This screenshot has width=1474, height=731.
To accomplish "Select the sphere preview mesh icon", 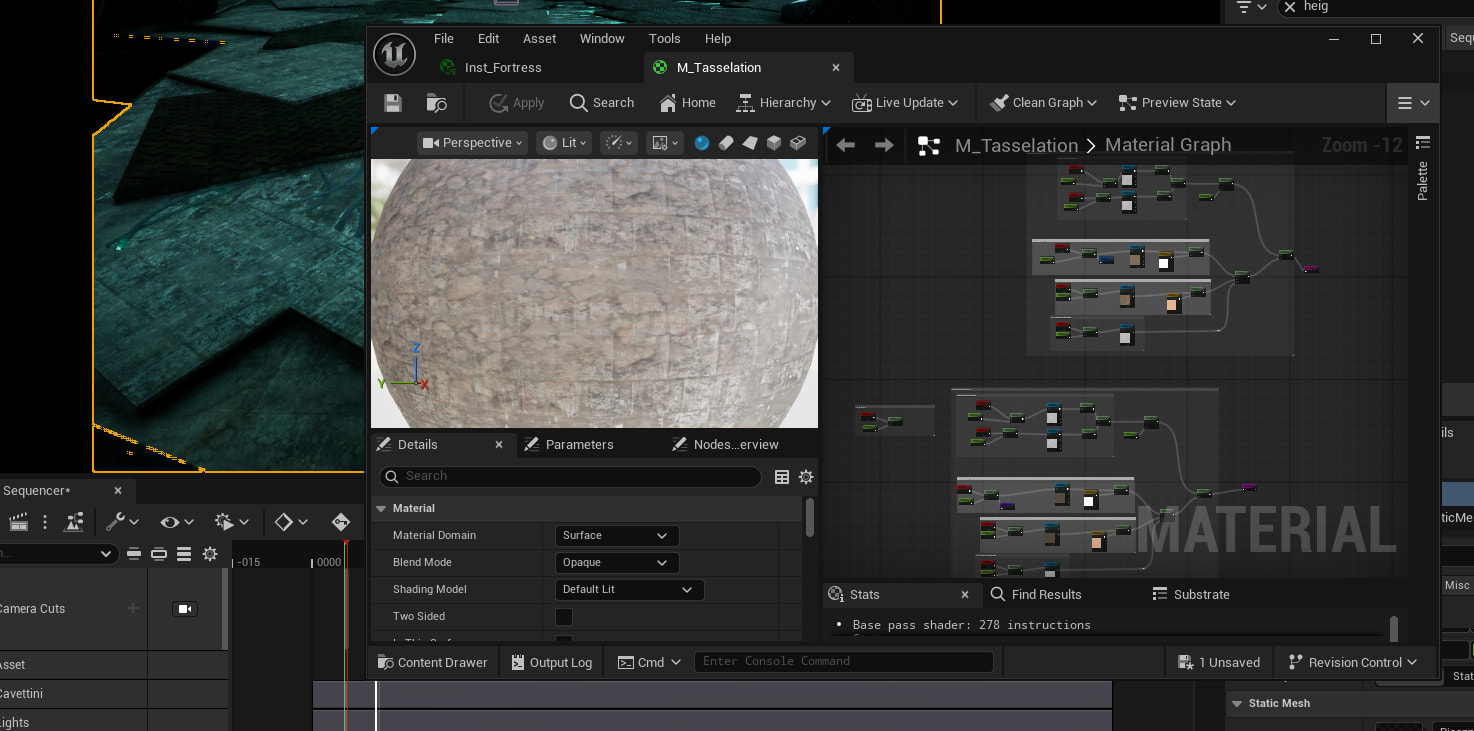I will click(x=702, y=143).
